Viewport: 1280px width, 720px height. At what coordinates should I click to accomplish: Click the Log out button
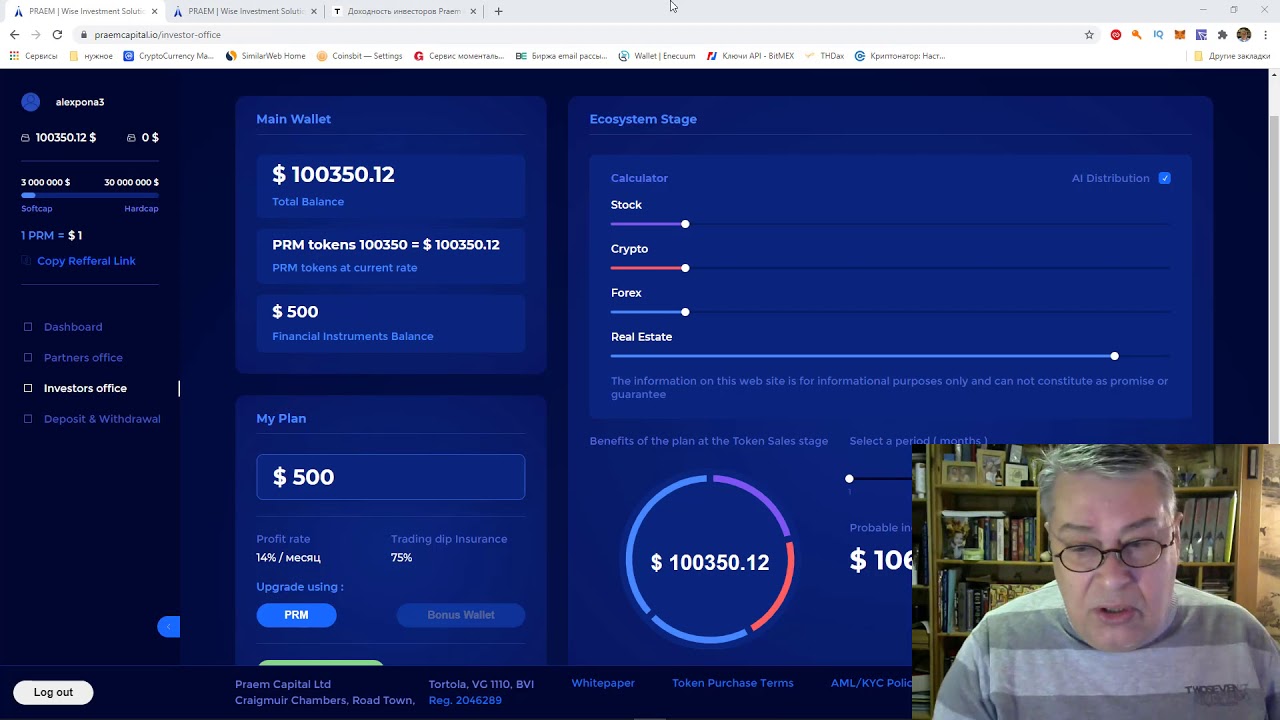(53, 692)
